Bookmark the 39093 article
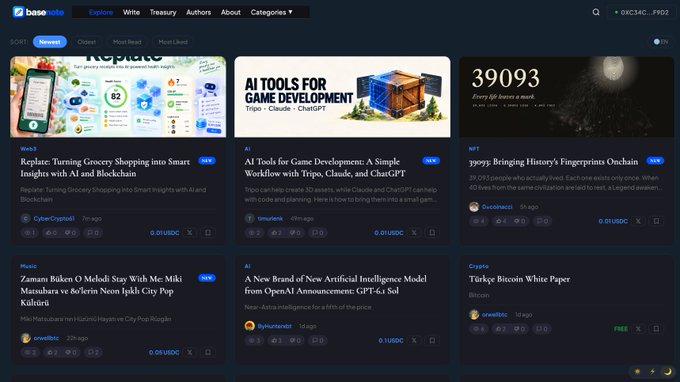Viewport: 680px width, 382px height. 656,221
